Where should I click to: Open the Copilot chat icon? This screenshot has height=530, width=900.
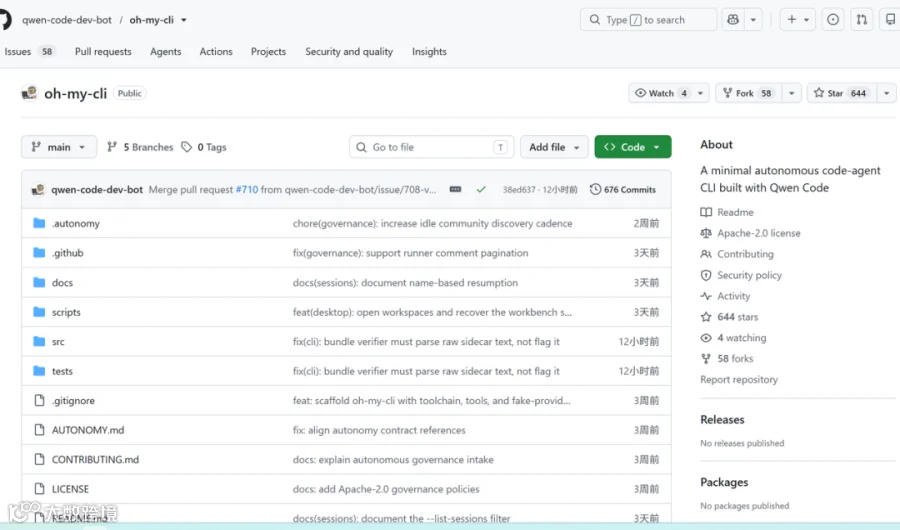[x=733, y=20]
